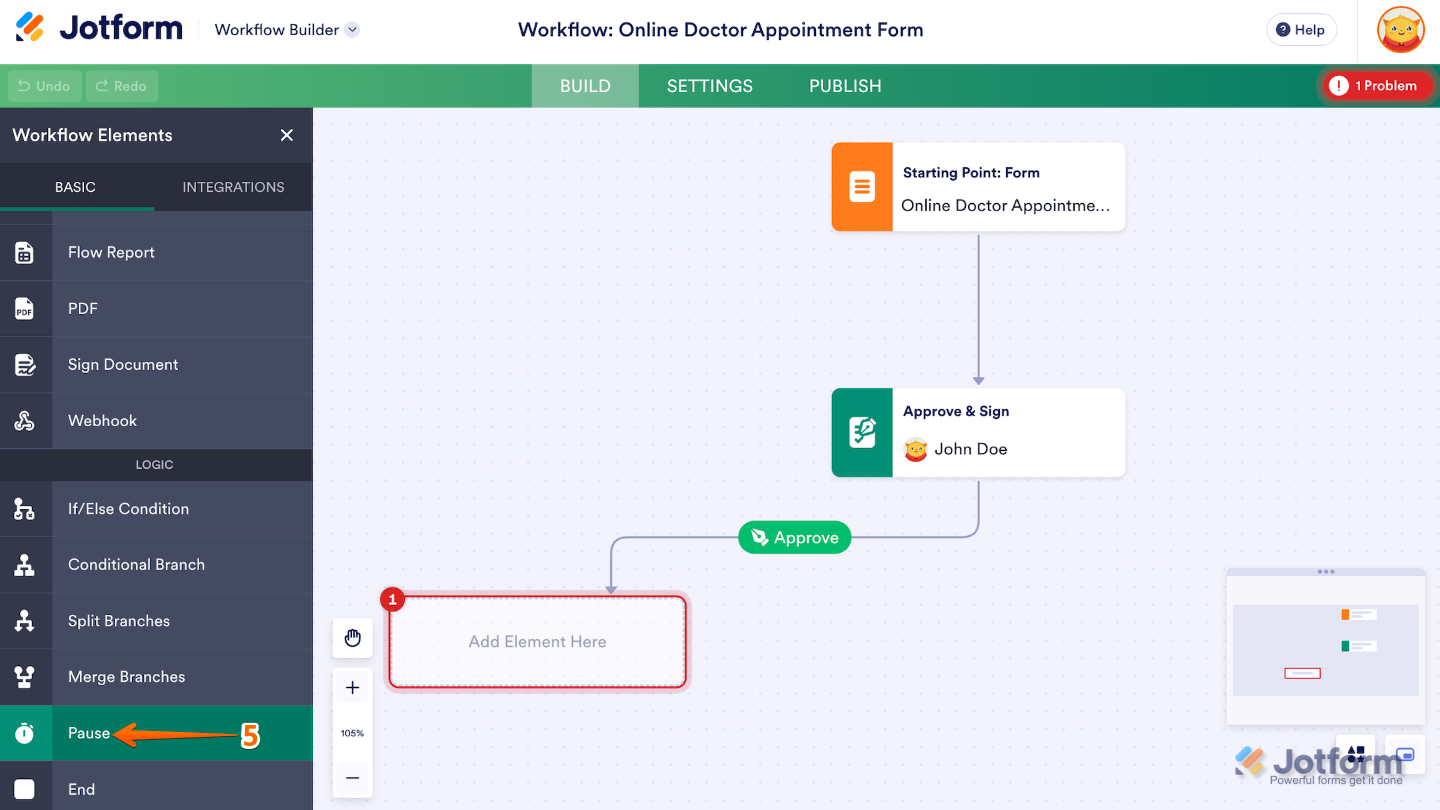Choose the Sign Document element icon
1440x810 pixels.
[x=25, y=364]
